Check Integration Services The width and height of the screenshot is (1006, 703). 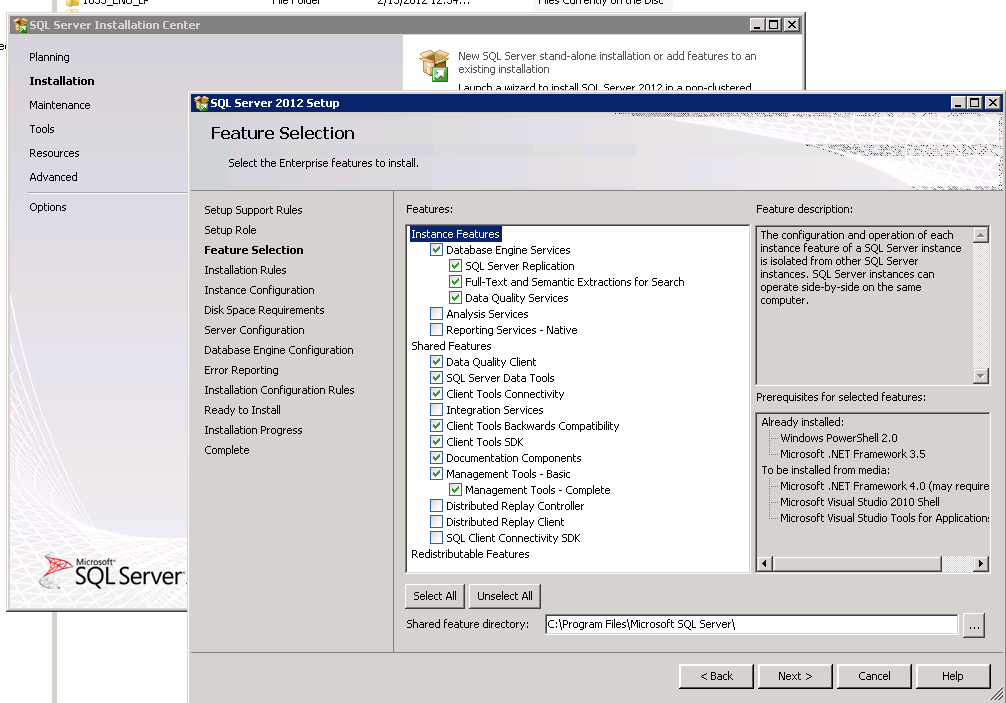click(436, 410)
